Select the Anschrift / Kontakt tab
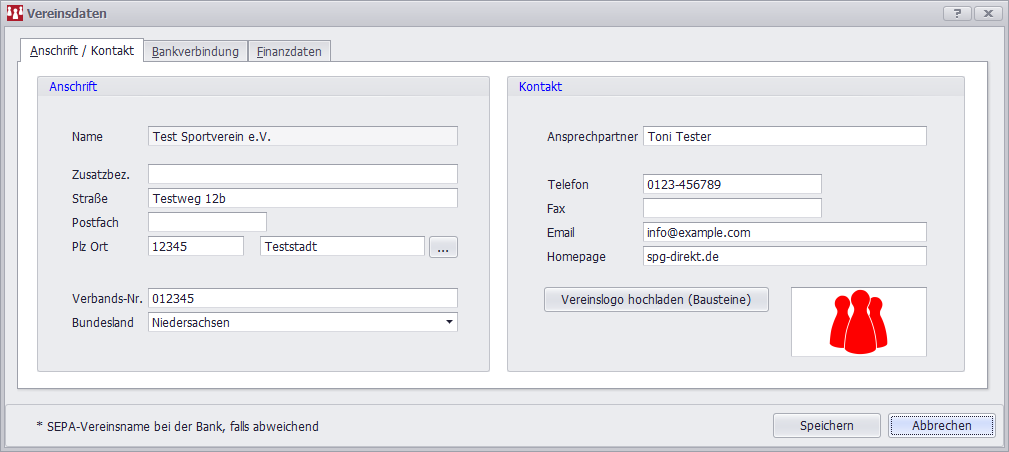The image size is (1009, 452). click(x=82, y=50)
